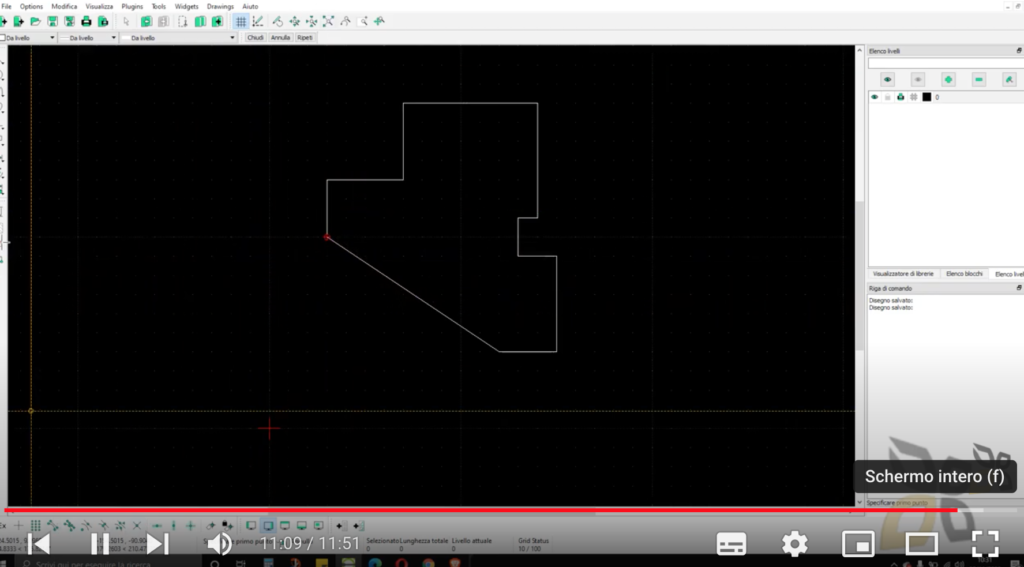Image resolution: width=1024 pixels, height=567 pixels.
Task: Click the red reference point on polyline
Action: tap(327, 238)
